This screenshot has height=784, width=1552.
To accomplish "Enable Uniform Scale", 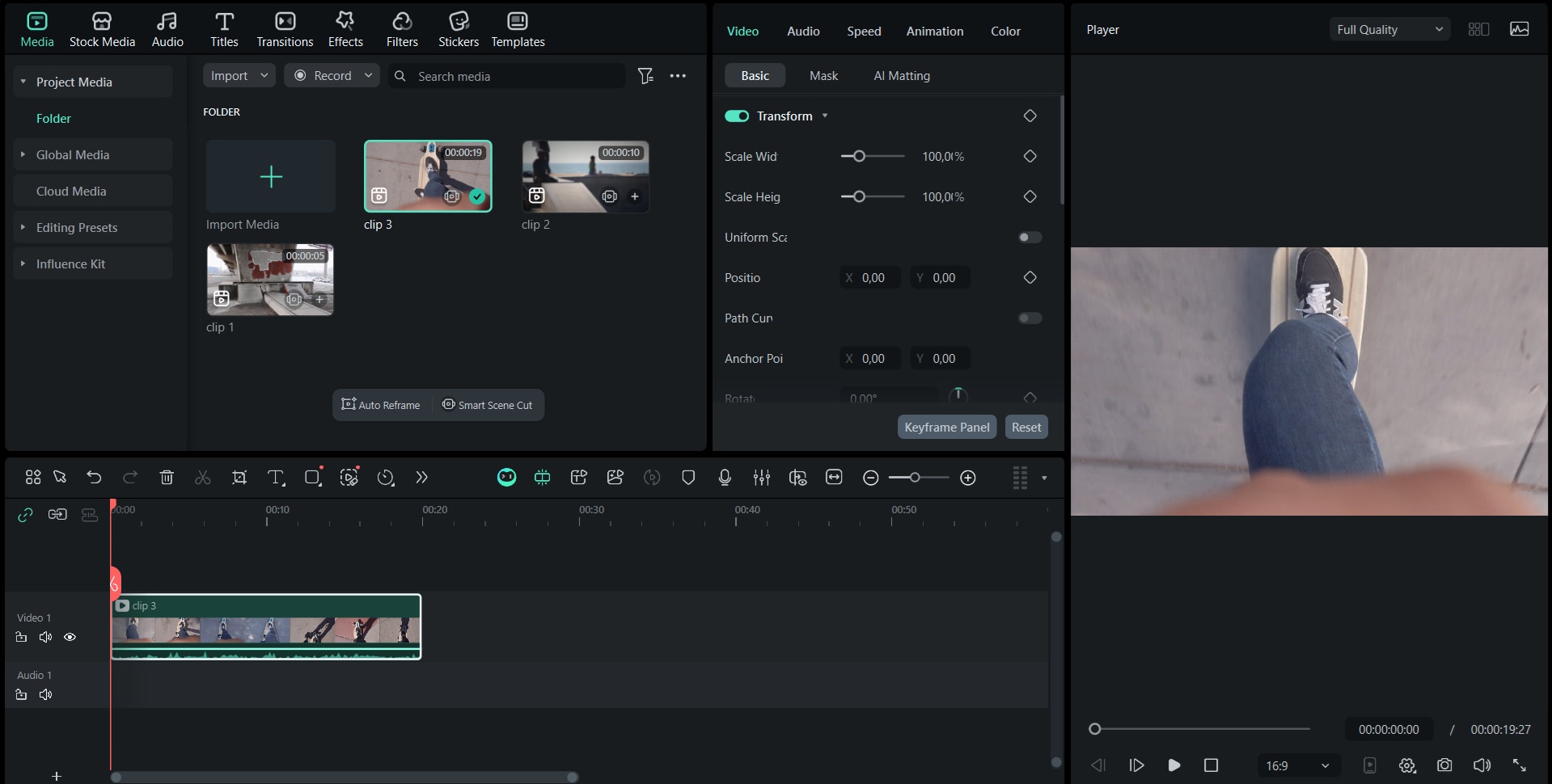I will click(1028, 237).
